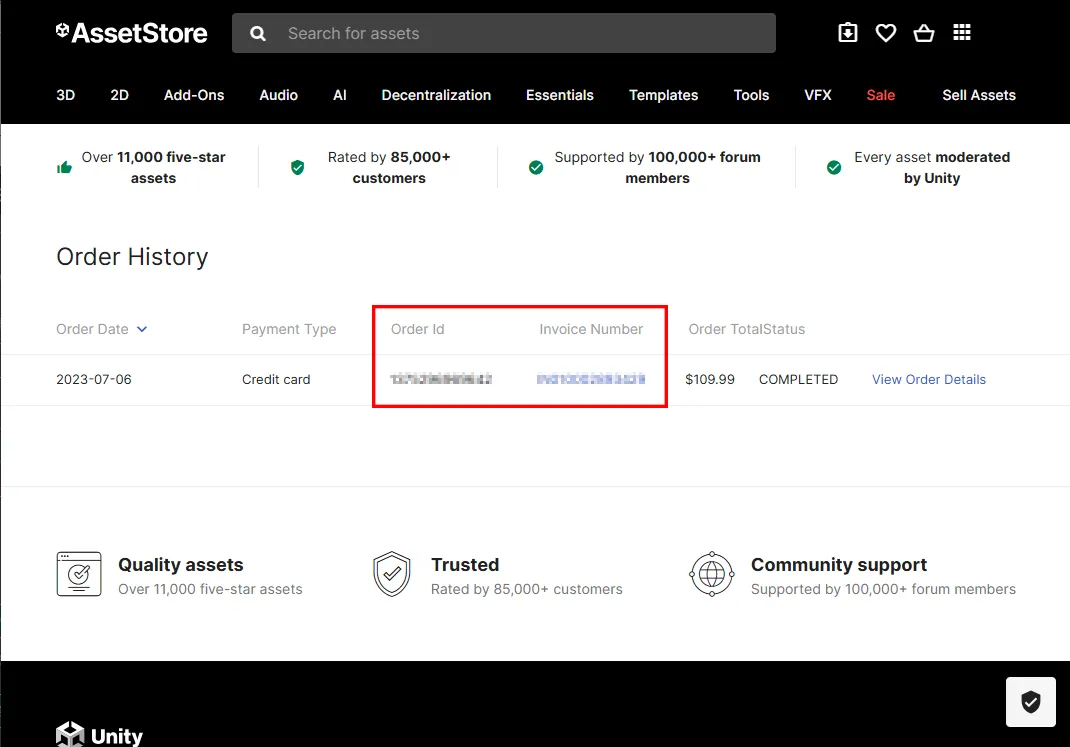The height and width of the screenshot is (747, 1070).
Task: Open the apps grid icon
Action: coord(962,33)
